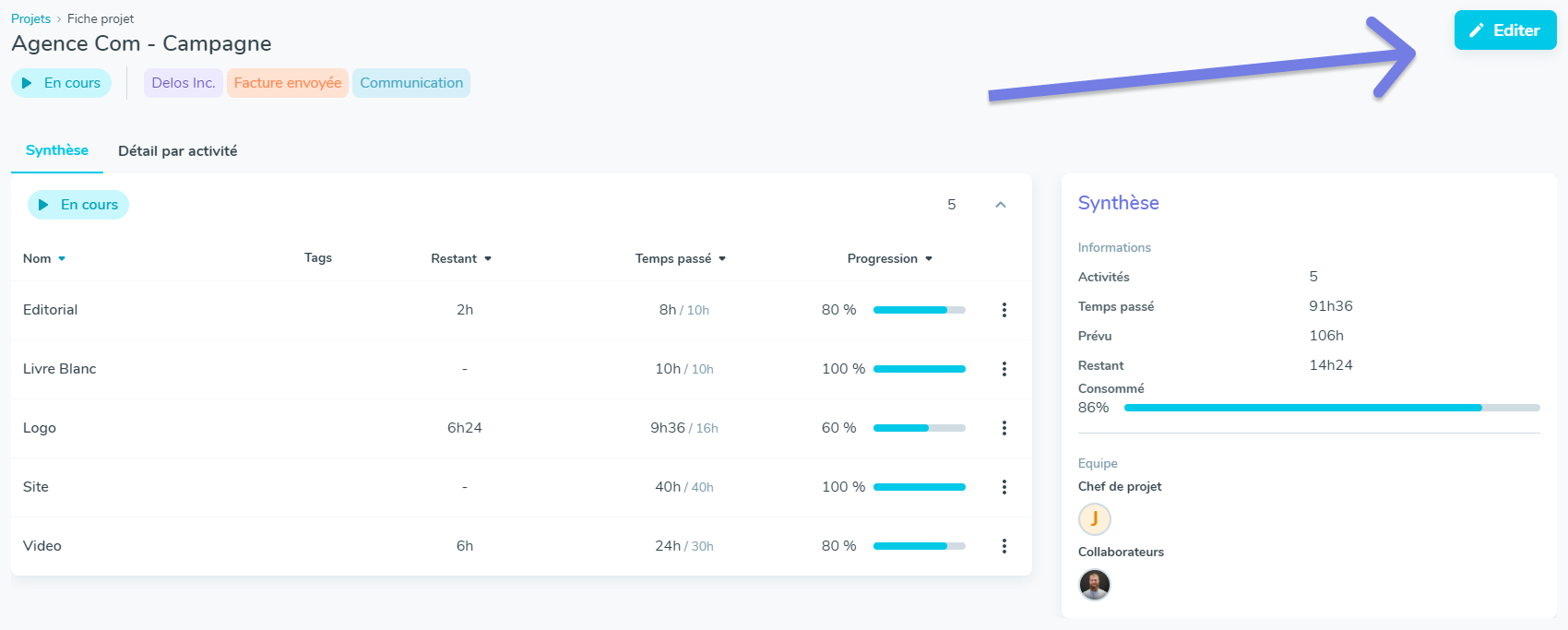Select the Site activity name
This screenshot has width=1568, height=630.
36,487
